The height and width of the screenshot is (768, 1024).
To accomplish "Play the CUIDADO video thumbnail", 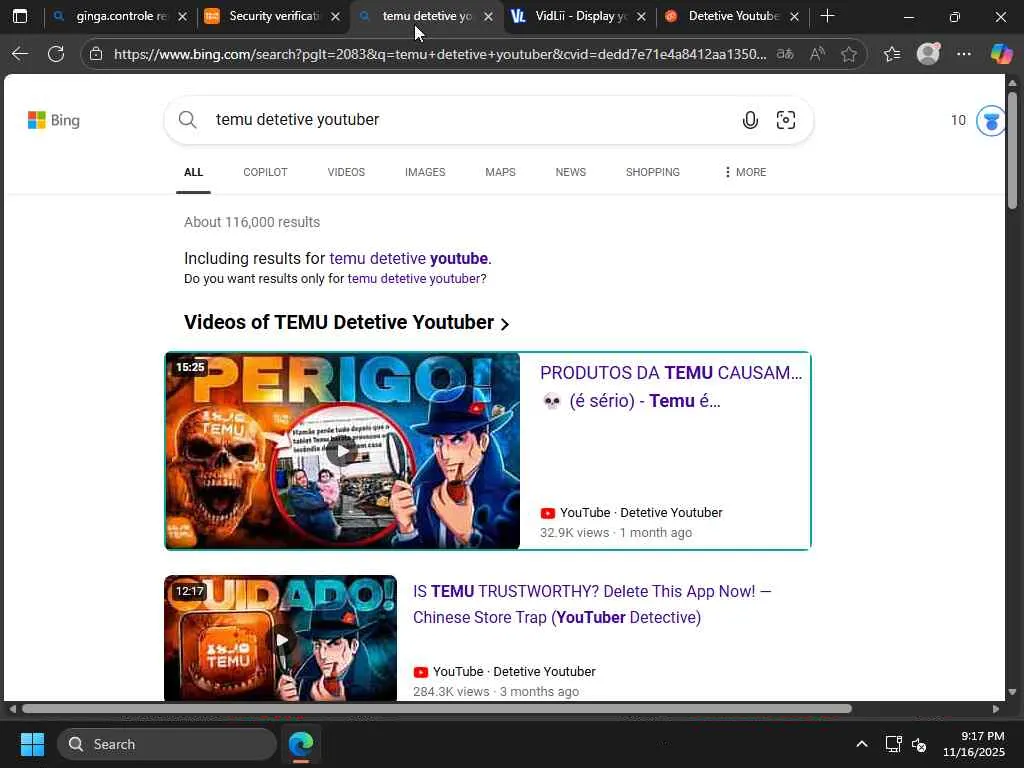I will click(x=280, y=638).
